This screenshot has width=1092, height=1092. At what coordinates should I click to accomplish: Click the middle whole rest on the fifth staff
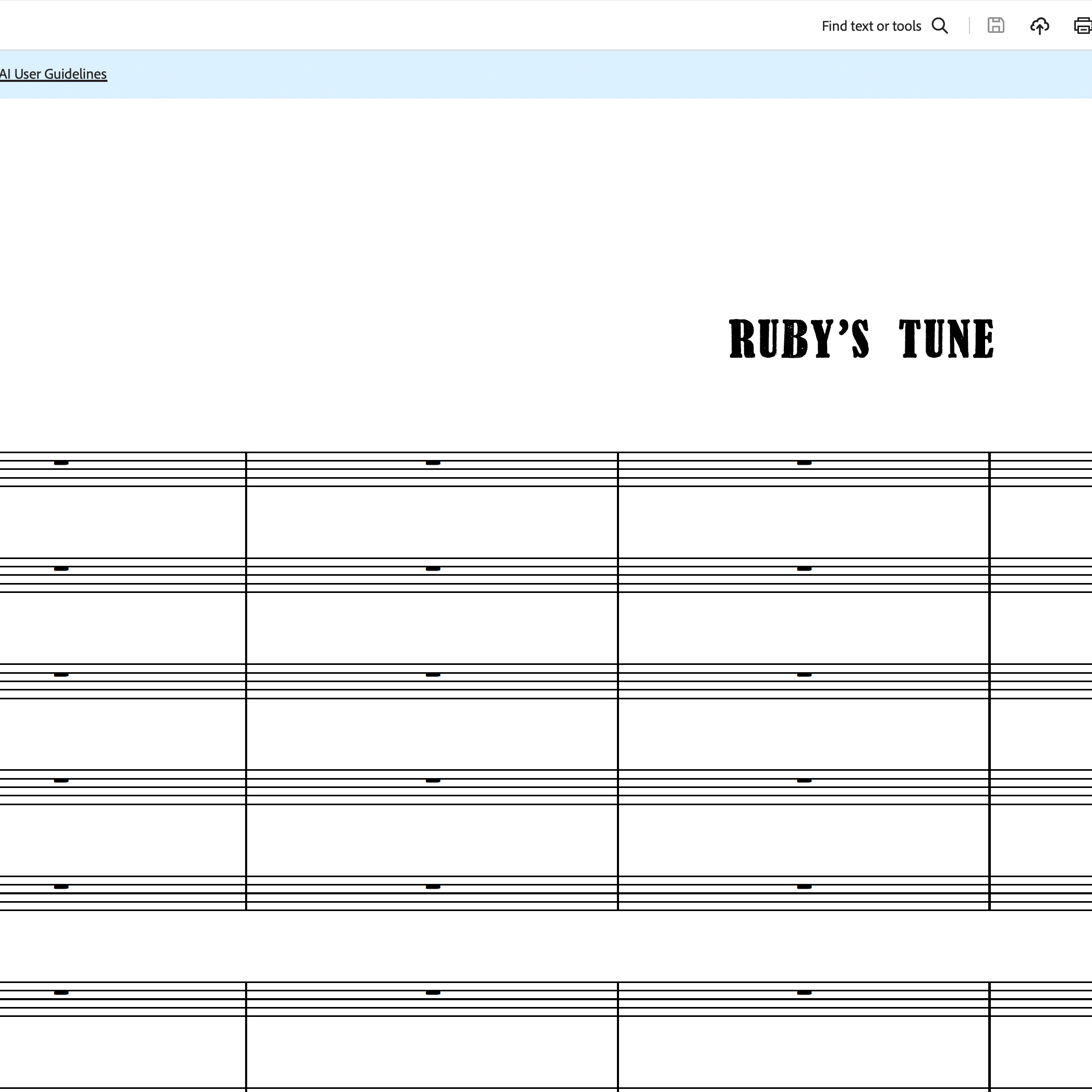coord(433,887)
